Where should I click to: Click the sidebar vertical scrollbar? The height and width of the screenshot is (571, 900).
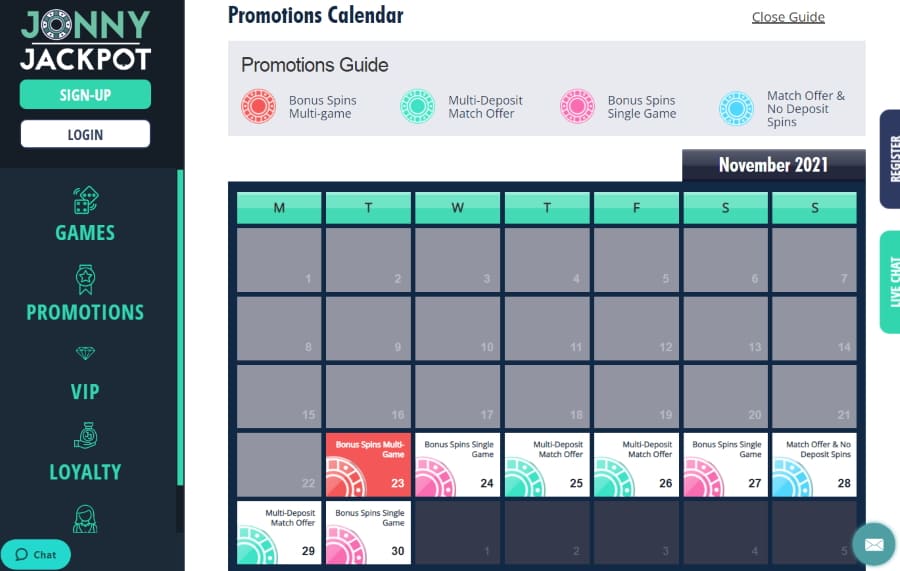180,327
